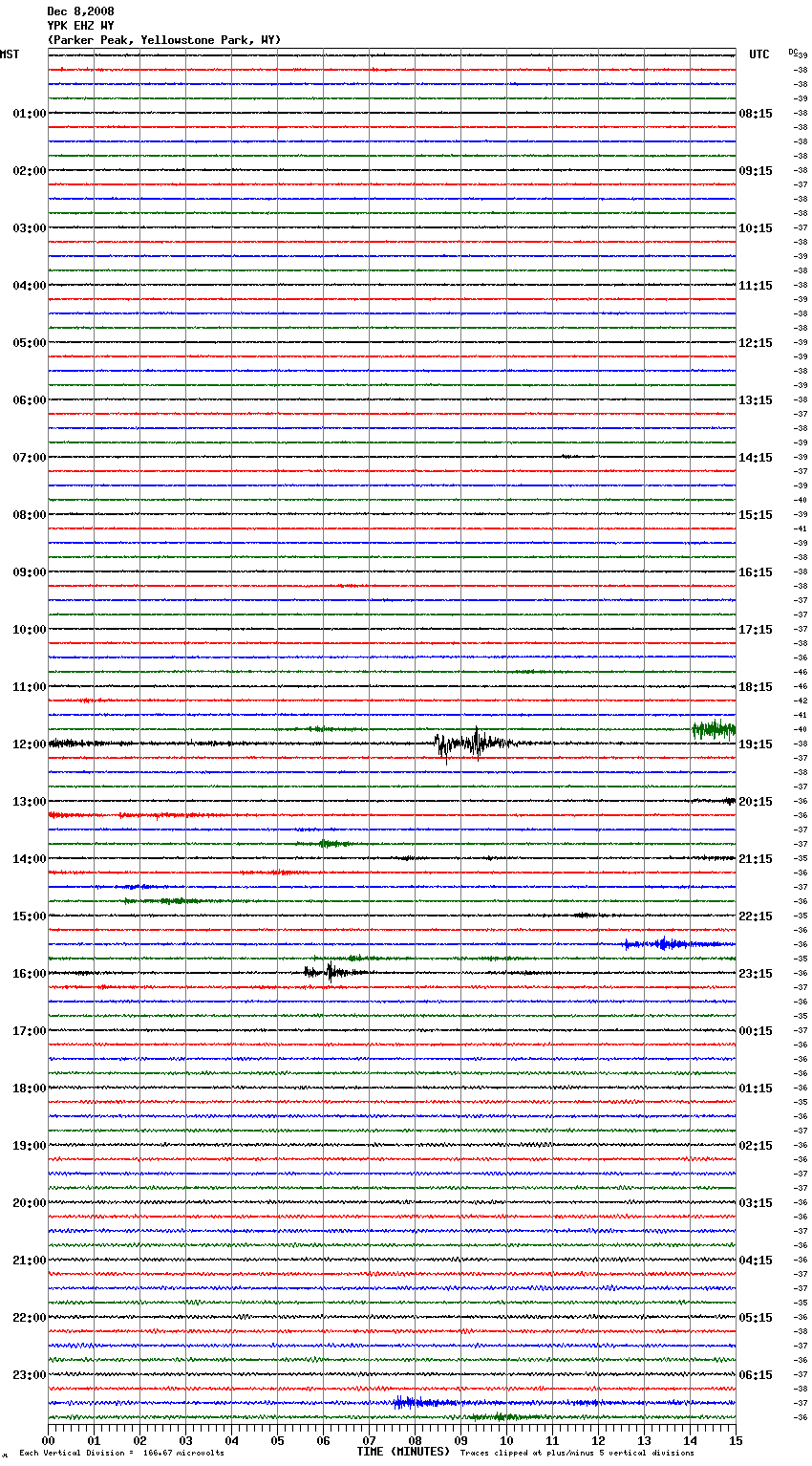The height and width of the screenshot is (1466, 812).
Task: Click the 05:00 MST time label
Action: click(29, 343)
